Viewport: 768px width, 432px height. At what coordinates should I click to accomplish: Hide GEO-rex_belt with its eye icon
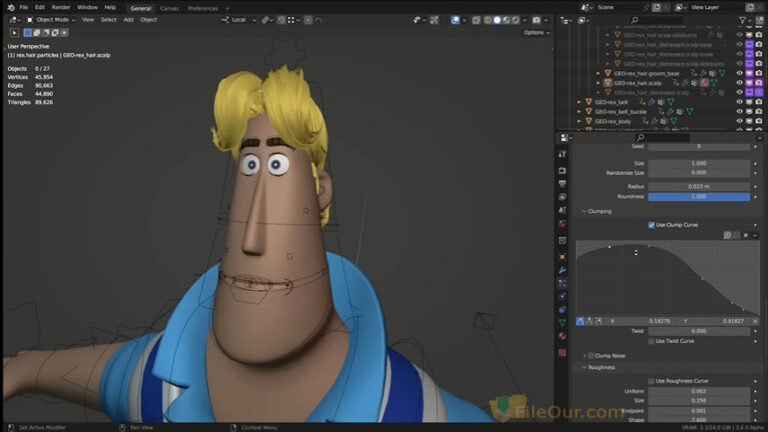(740, 102)
